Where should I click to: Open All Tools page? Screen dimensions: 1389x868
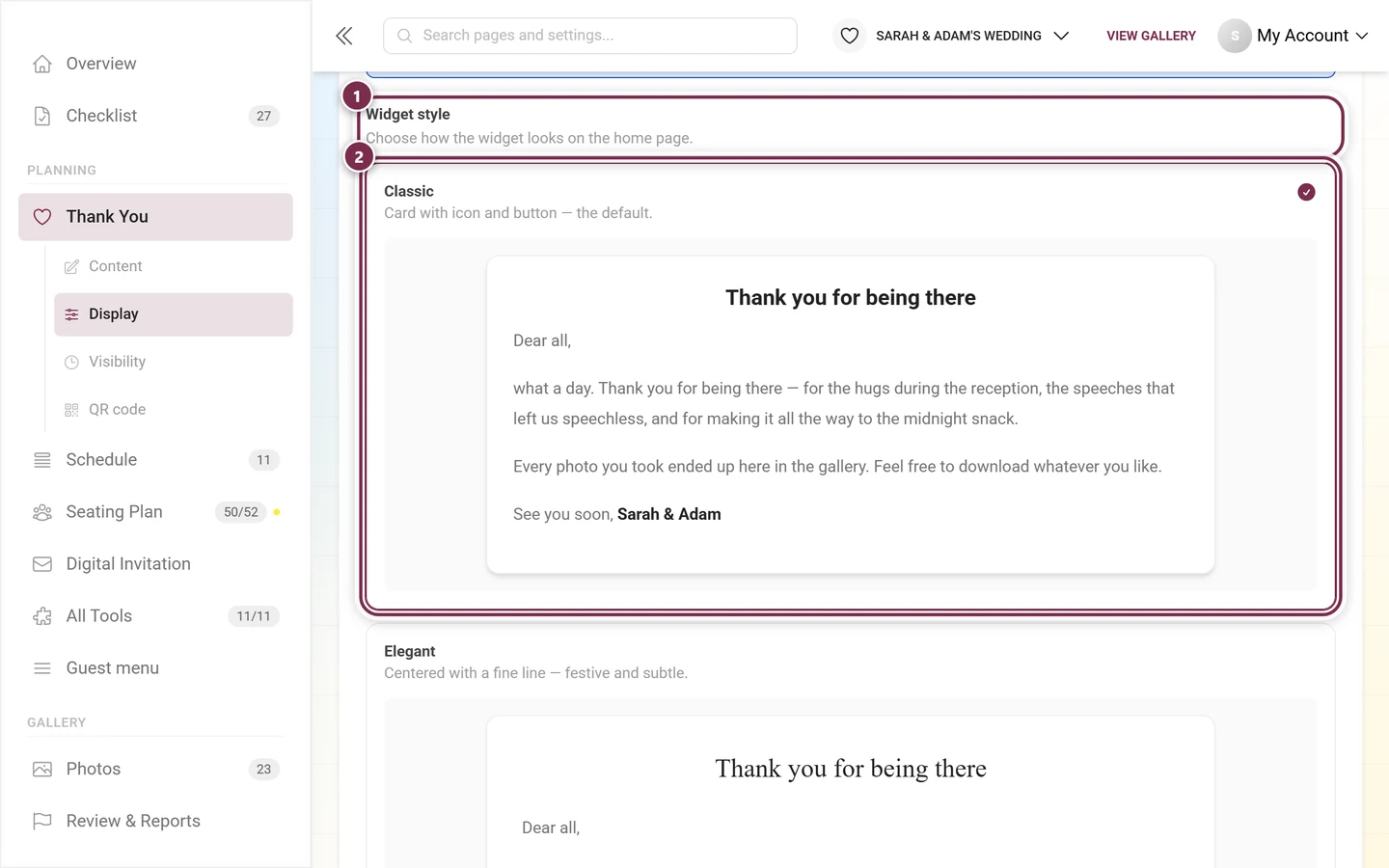(155, 616)
